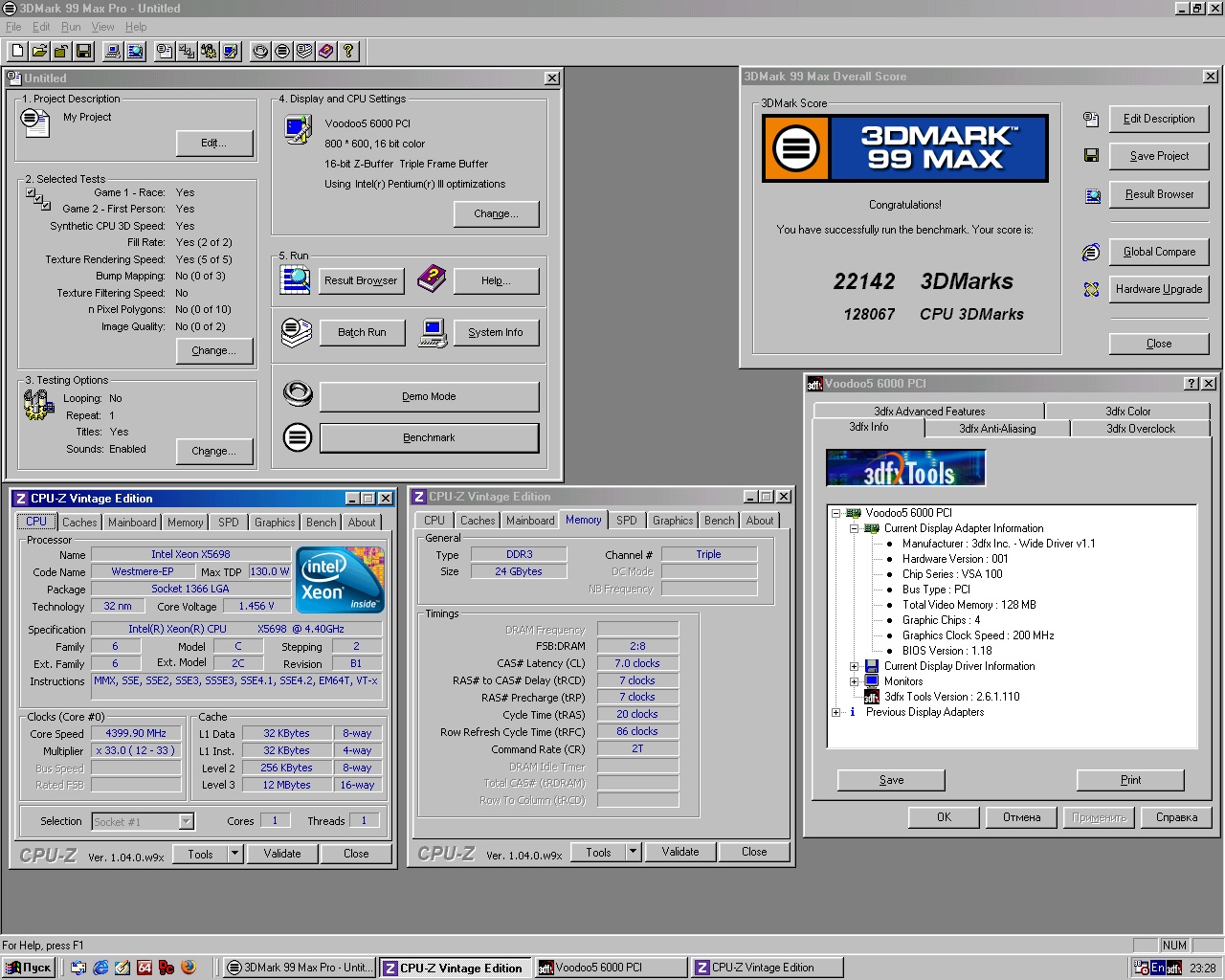
Task: Click the Save floppy disk toolbar icon
Action: (x=83, y=51)
